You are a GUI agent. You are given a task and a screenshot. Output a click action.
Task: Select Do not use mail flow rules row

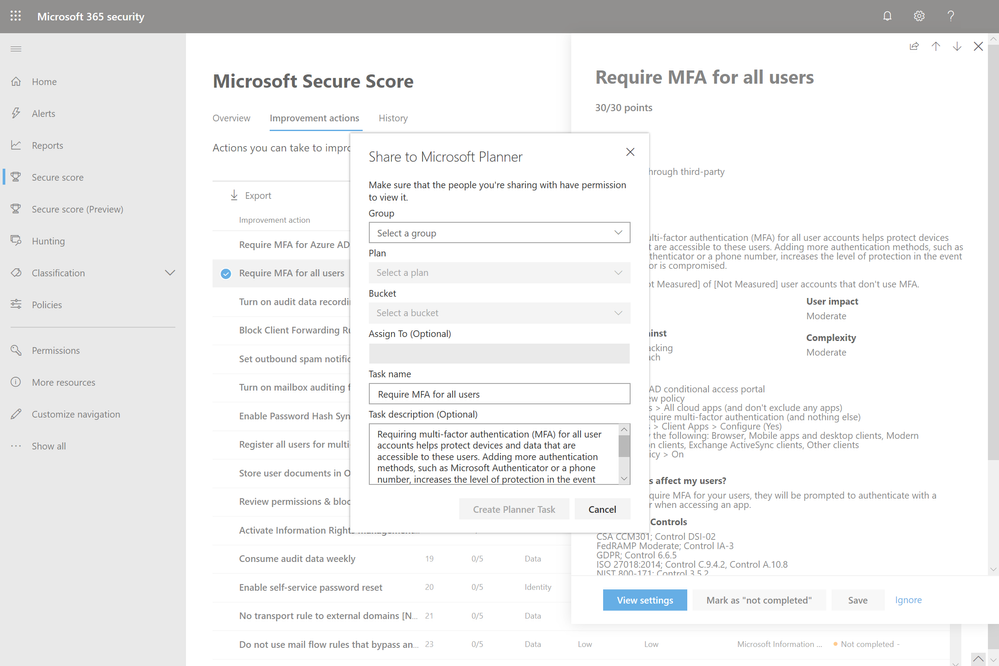(580, 644)
